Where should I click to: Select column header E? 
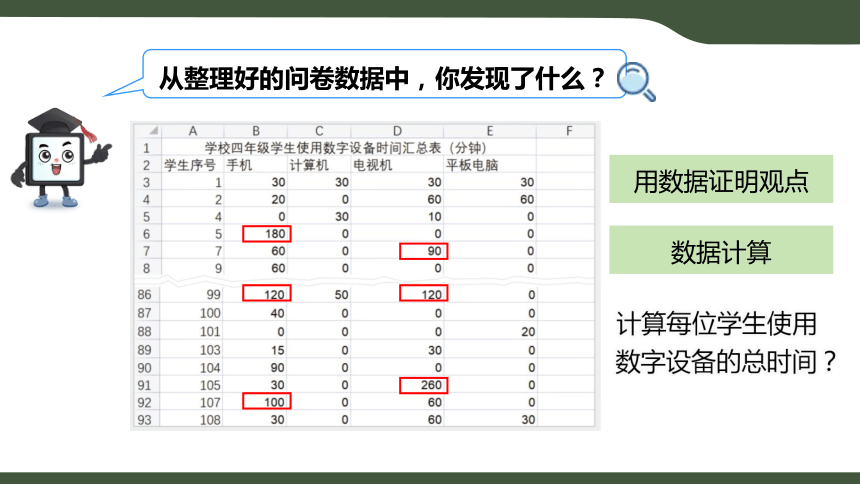coord(490,131)
